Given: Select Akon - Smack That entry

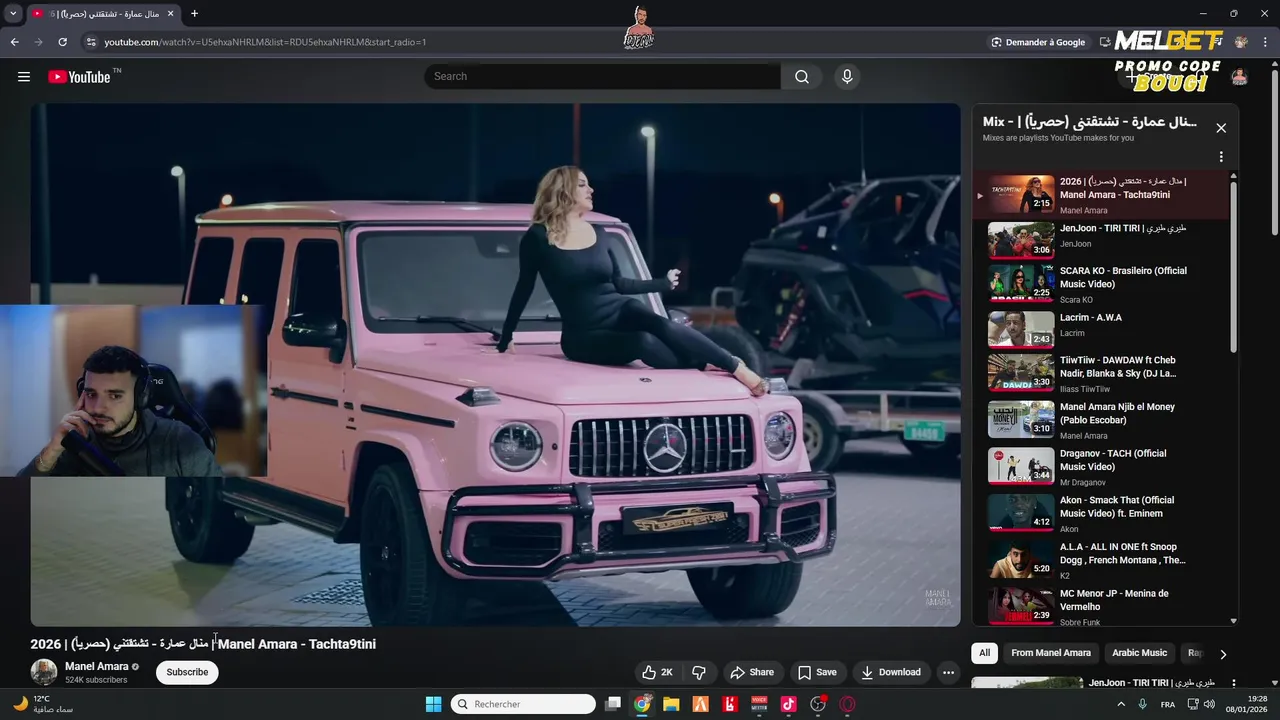Looking at the screenshot, I should [x=1100, y=513].
